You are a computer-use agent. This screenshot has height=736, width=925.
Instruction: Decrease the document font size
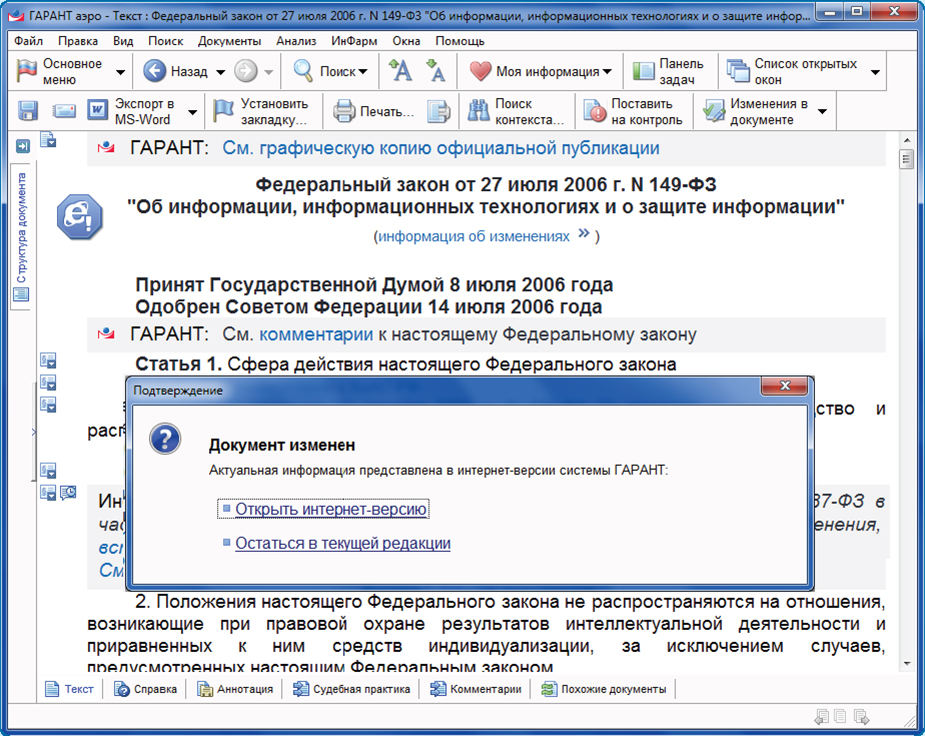coord(435,71)
